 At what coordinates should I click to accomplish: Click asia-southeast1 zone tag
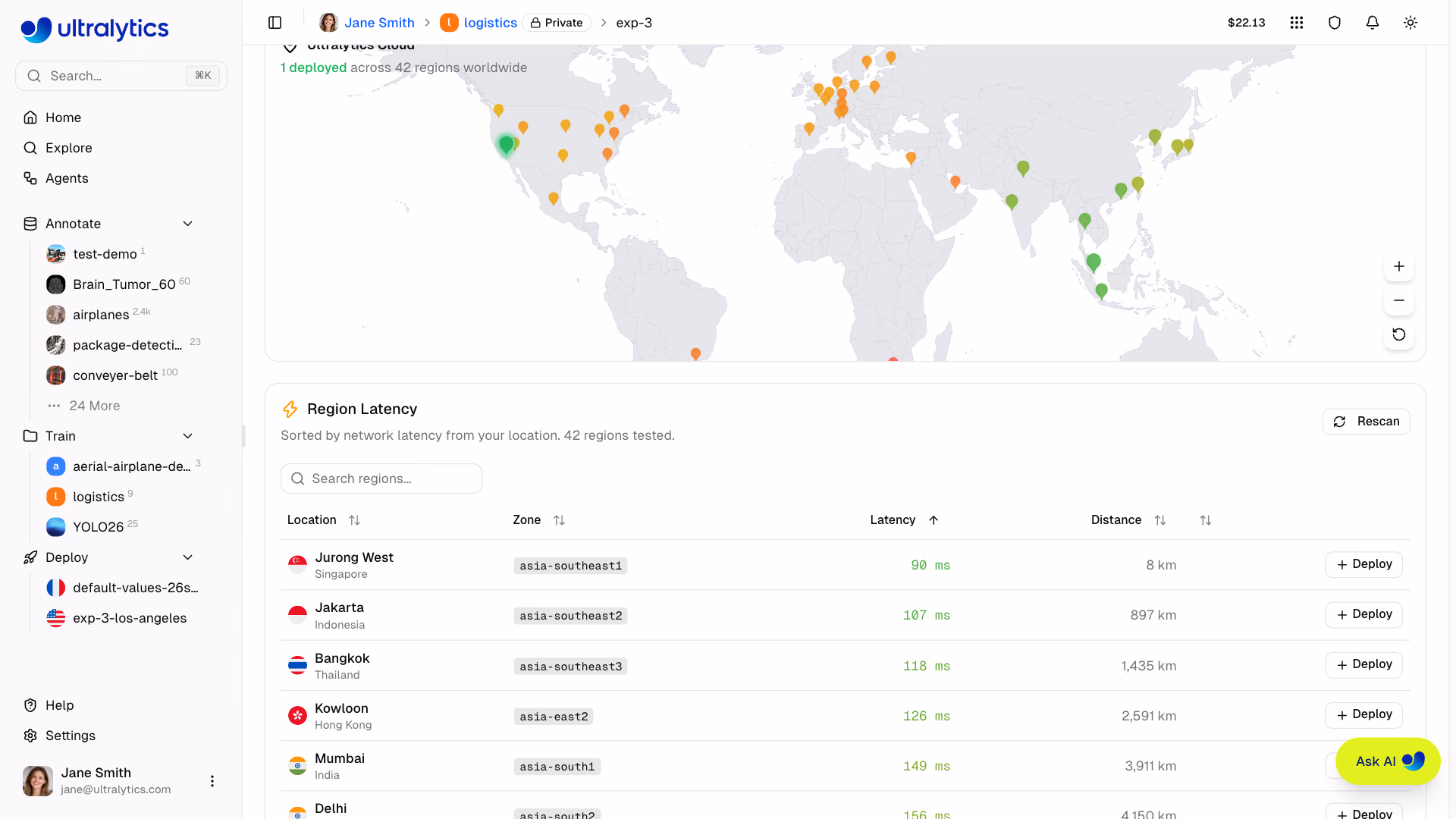(570, 566)
